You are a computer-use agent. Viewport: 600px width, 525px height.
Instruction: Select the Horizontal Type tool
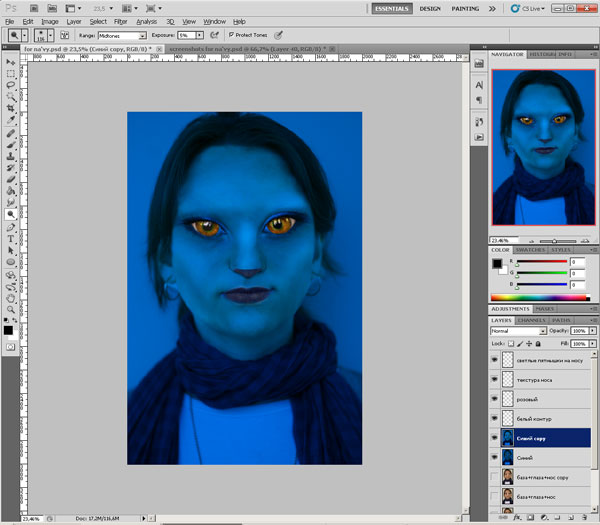pyautogui.click(x=11, y=239)
